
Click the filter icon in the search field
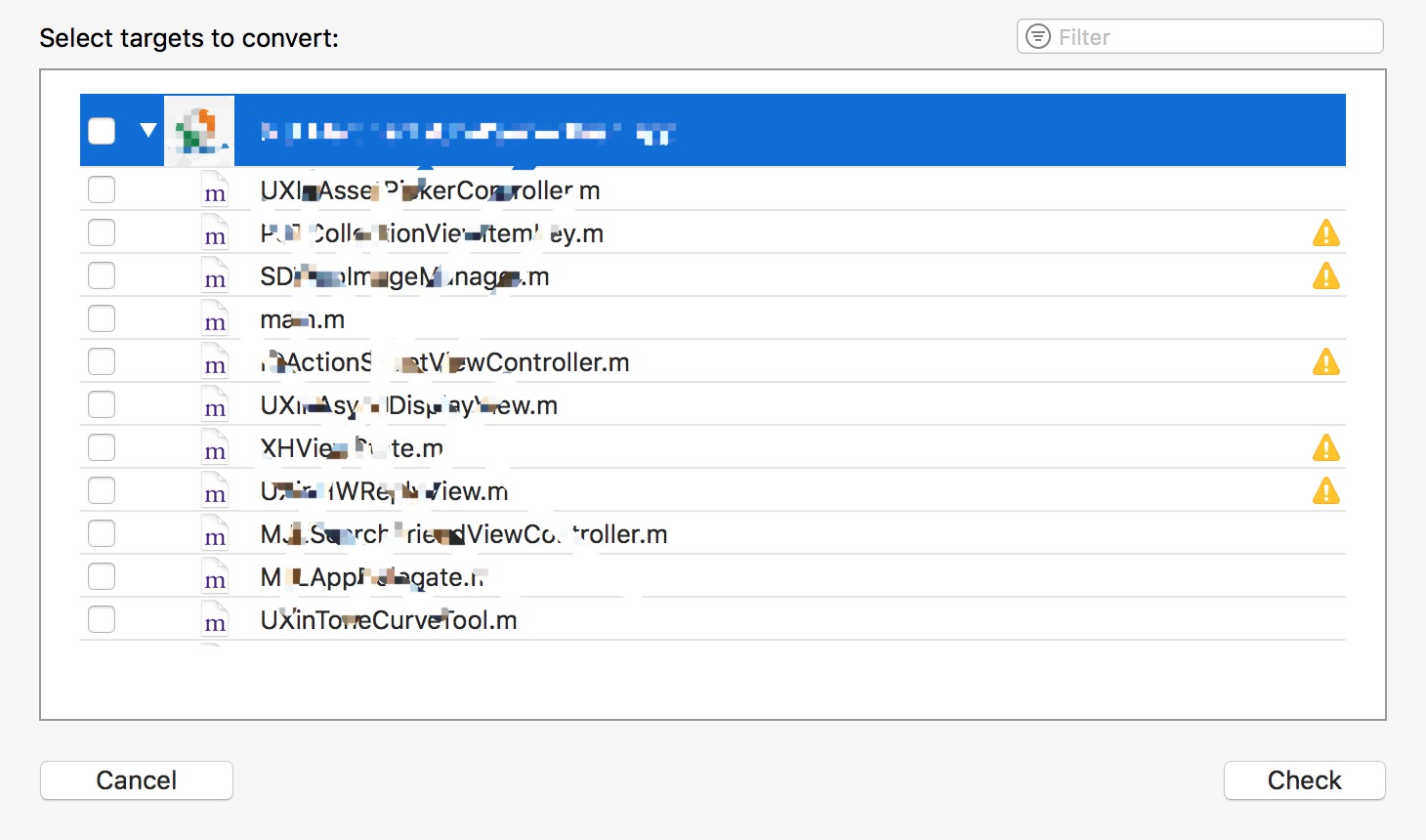point(1038,37)
